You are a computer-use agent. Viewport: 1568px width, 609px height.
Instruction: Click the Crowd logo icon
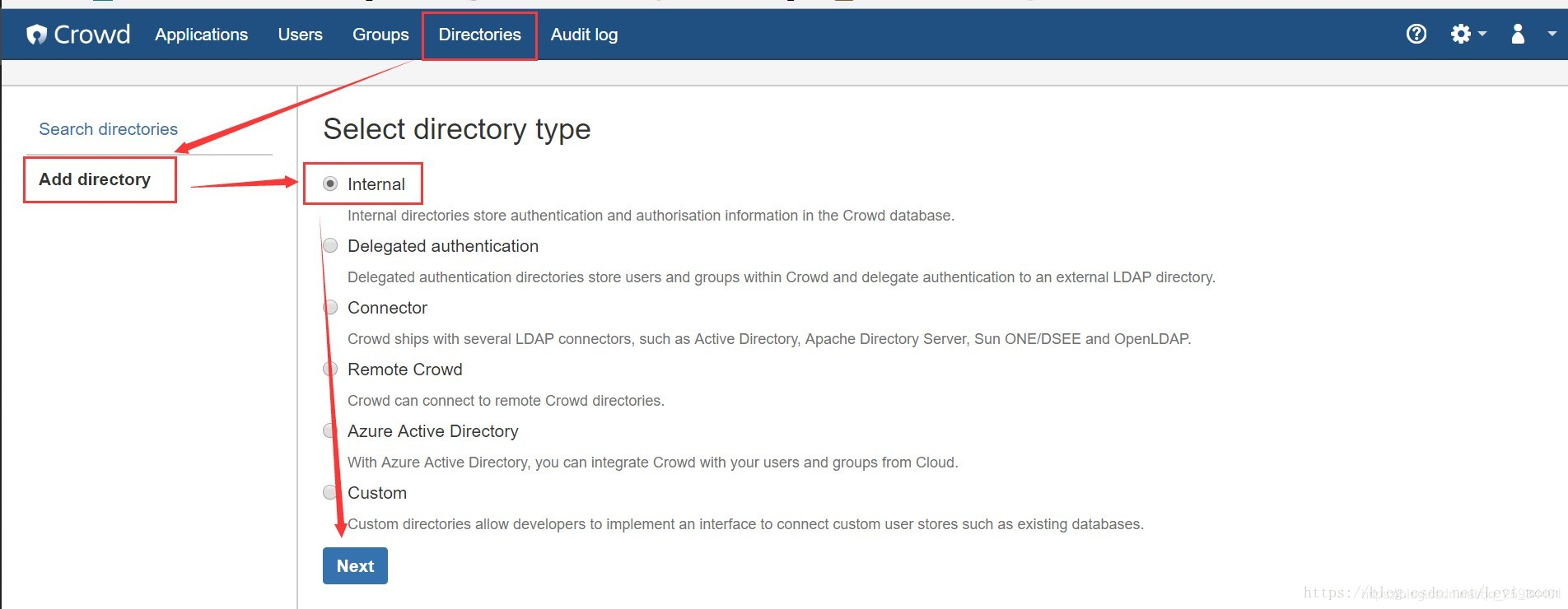(x=36, y=34)
